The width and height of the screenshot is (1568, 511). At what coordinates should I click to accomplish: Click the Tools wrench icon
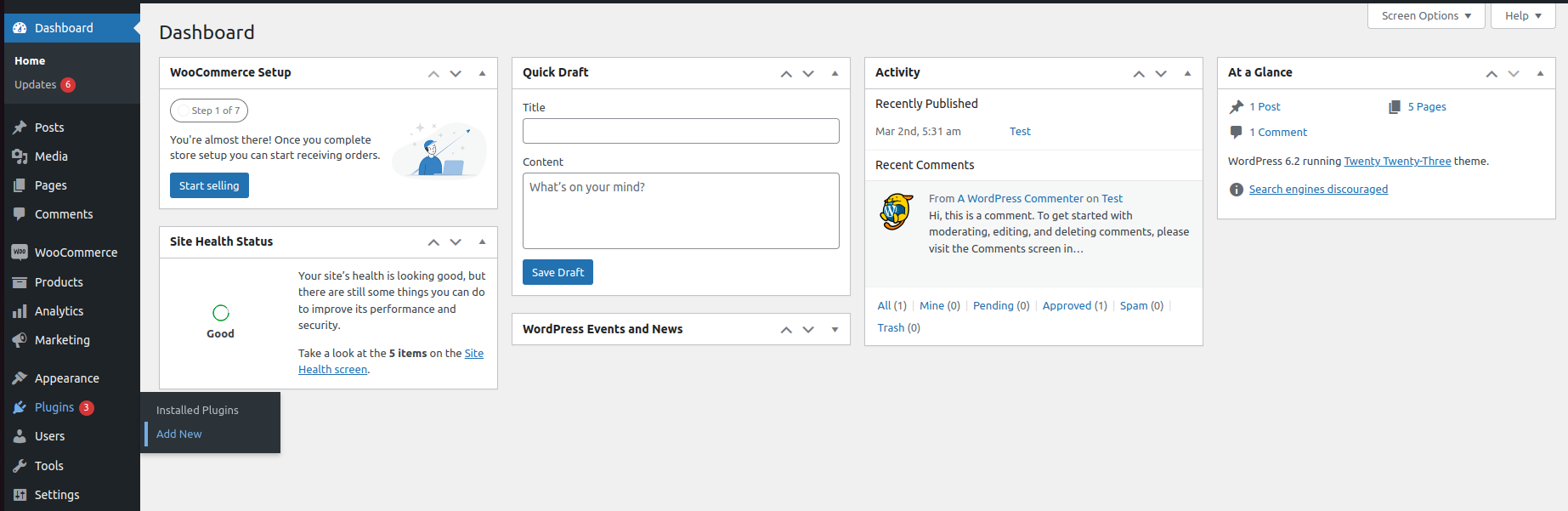pos(20,466)
